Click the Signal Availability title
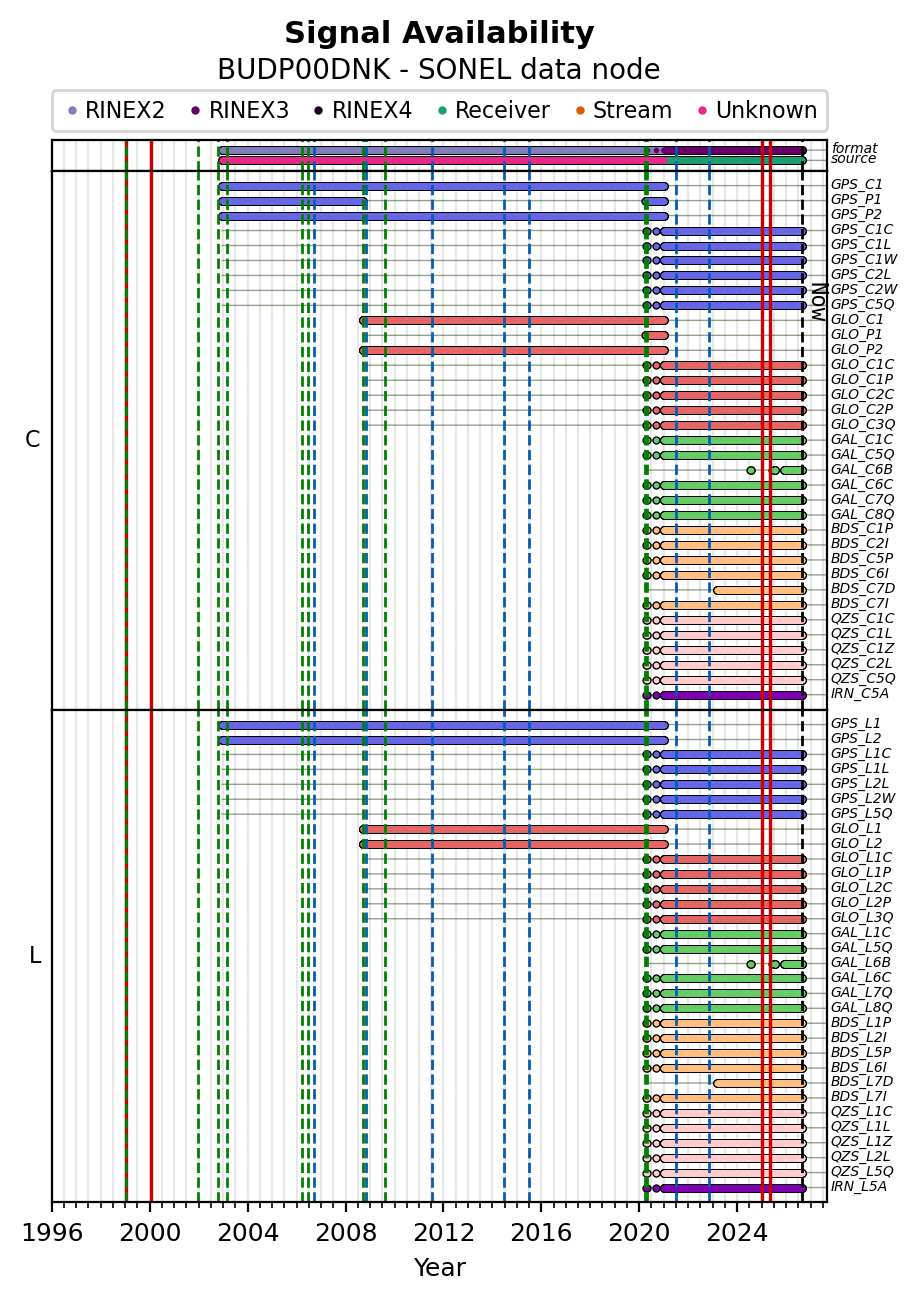This screenshot has width=918, height=1301. click(x=439, y=34)
